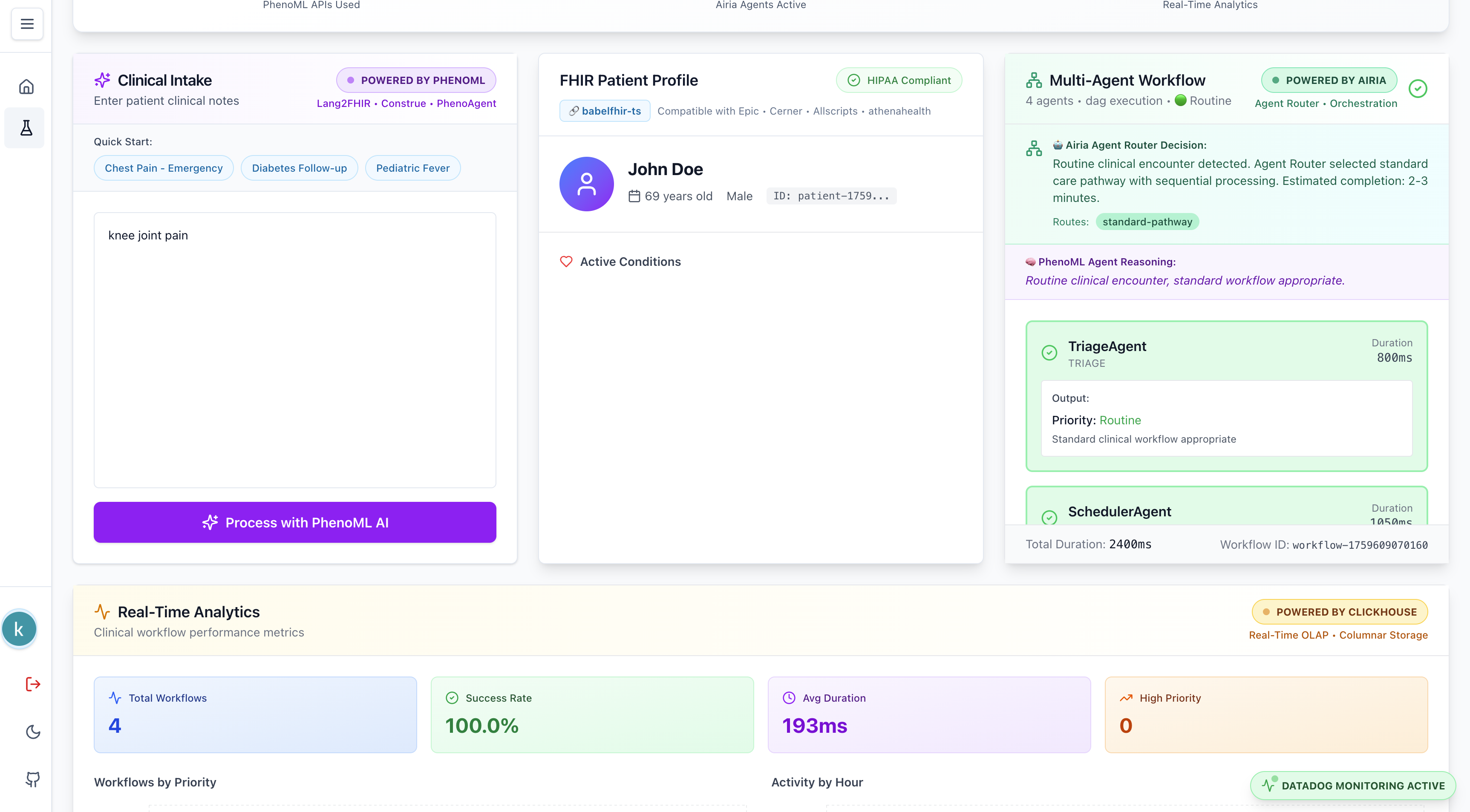Click into the clinical notes text area
The width and height of the screenshot is (1470, 812).
[294, 349]
